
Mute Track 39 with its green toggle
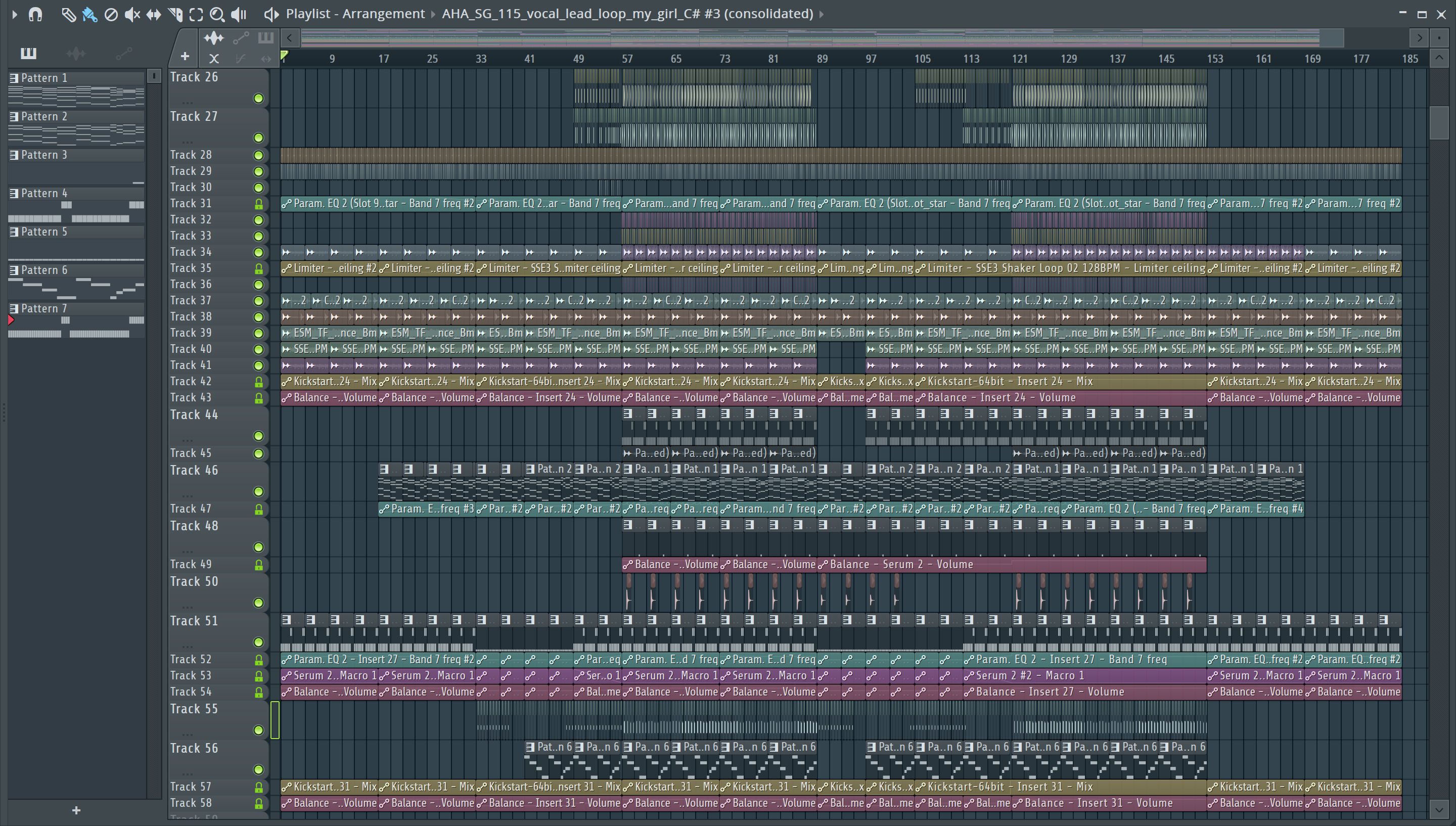[x=259, y=334]
